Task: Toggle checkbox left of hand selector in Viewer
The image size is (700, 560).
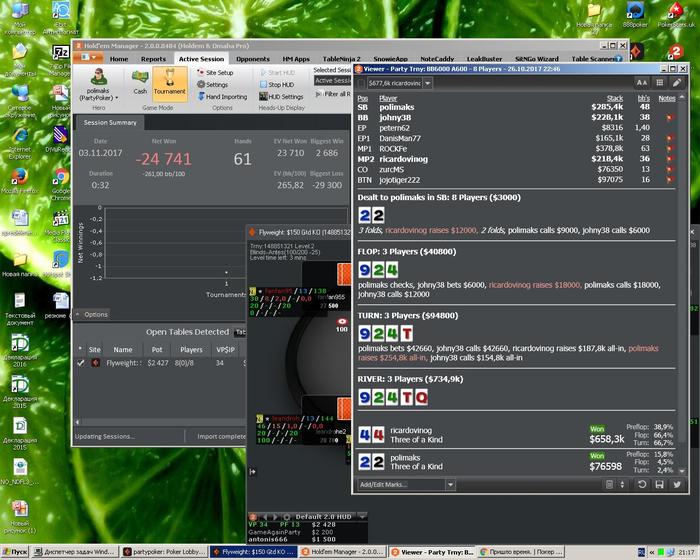Action: coord(361,83)
